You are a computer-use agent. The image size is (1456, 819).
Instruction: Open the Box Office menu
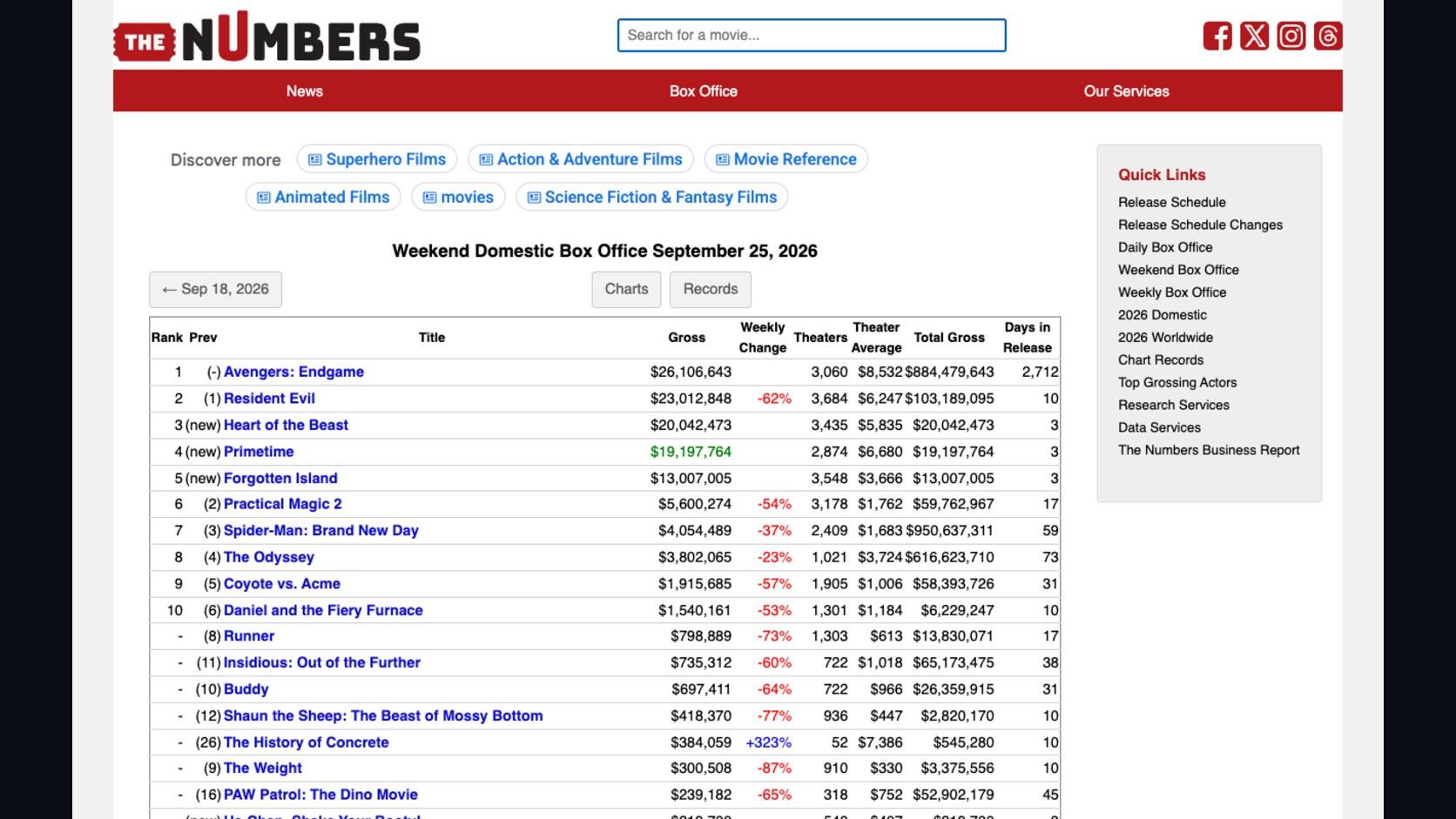(704, 91)
